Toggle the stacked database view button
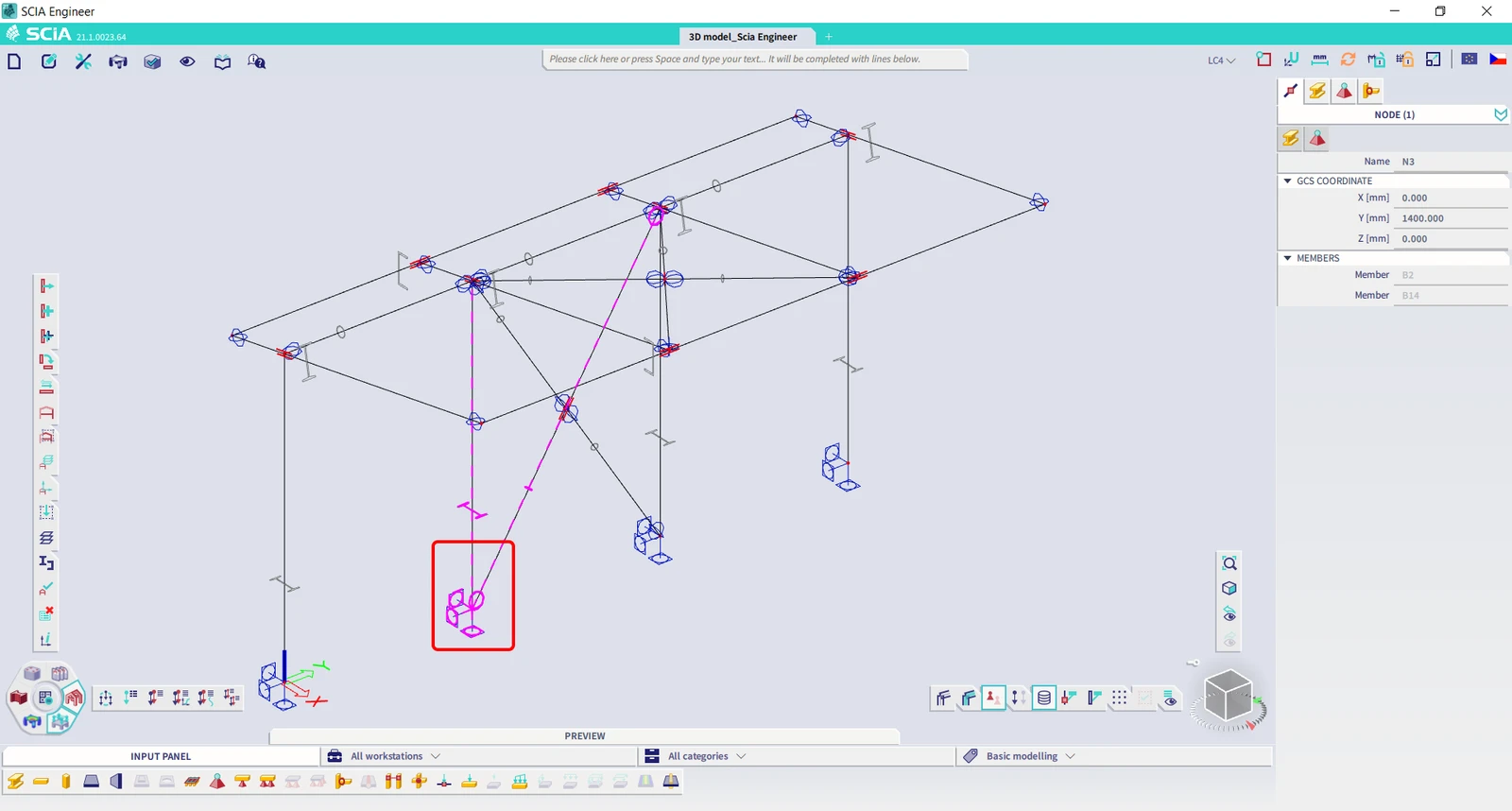This screenshot has height=811, width=1512. 1044,698
